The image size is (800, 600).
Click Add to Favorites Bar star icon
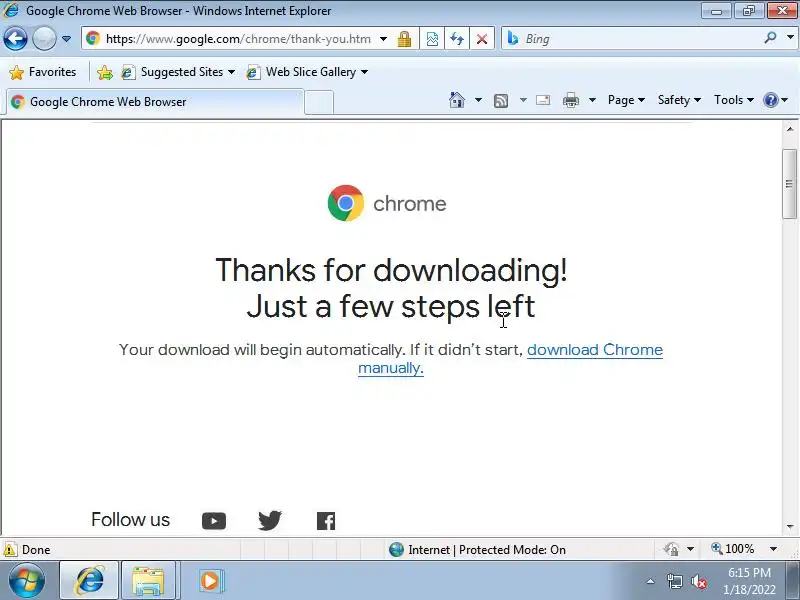pyautogui.click(x=105, y=72)
